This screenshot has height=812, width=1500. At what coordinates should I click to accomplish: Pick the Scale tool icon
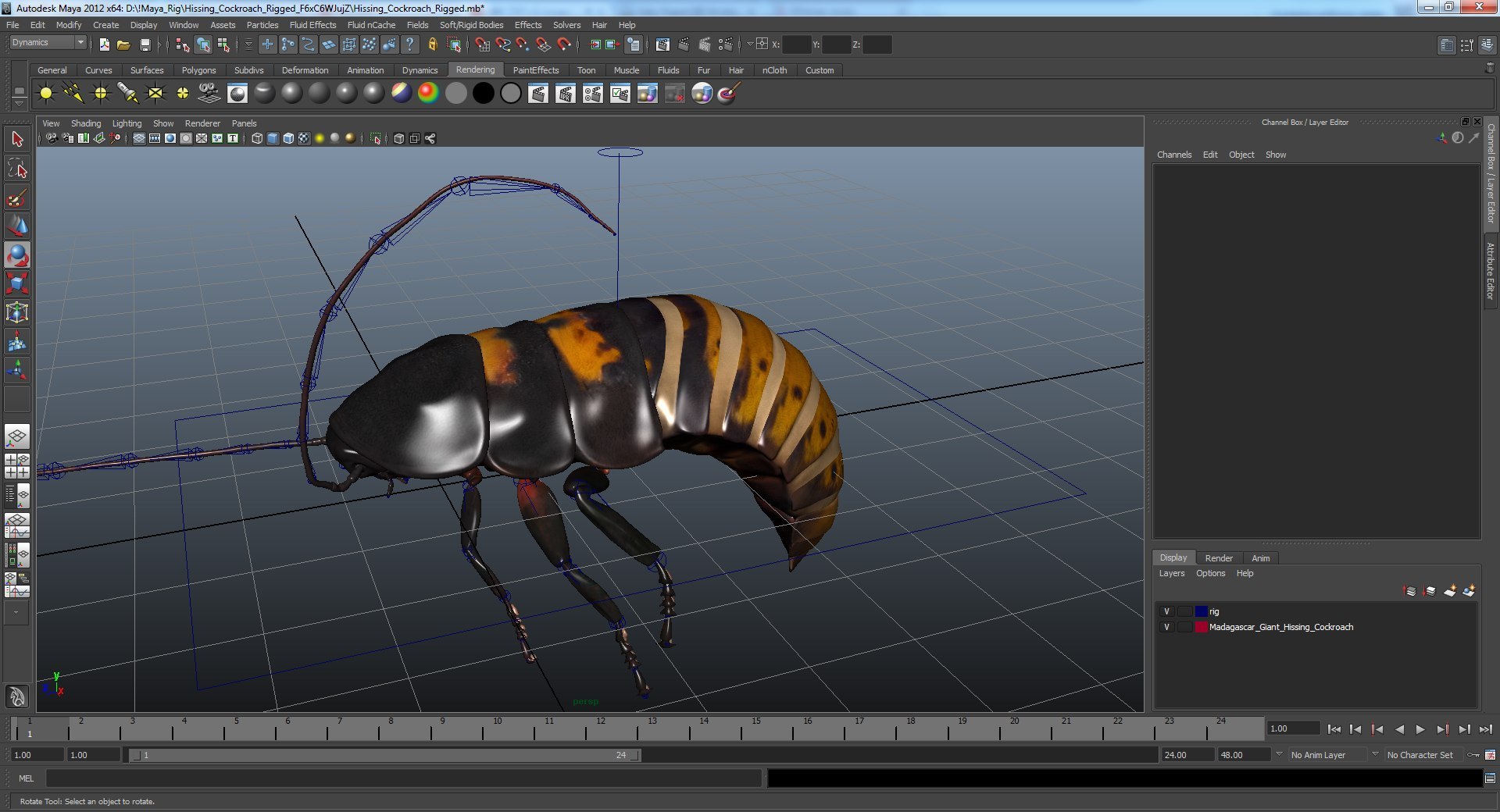17,284
